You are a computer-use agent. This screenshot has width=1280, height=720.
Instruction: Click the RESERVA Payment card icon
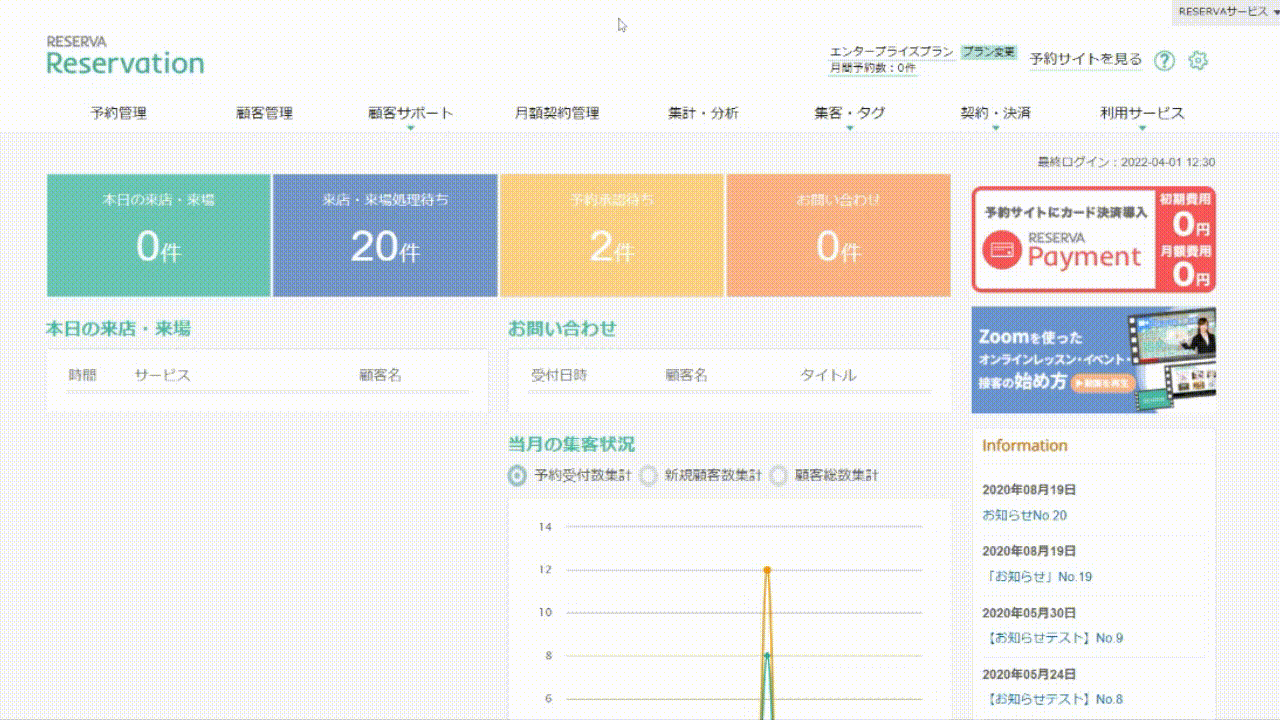[1001, 250]
